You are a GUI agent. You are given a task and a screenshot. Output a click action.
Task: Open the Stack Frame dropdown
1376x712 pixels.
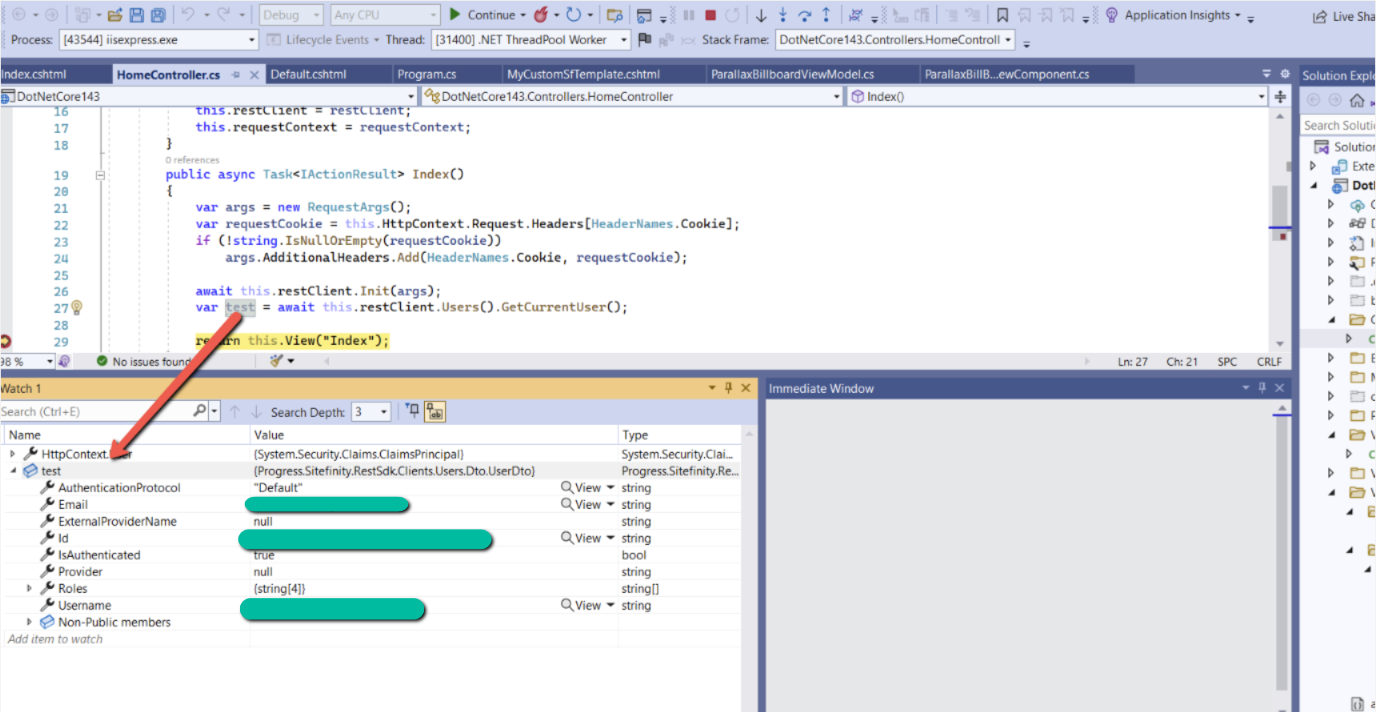[x=895, y=40]
